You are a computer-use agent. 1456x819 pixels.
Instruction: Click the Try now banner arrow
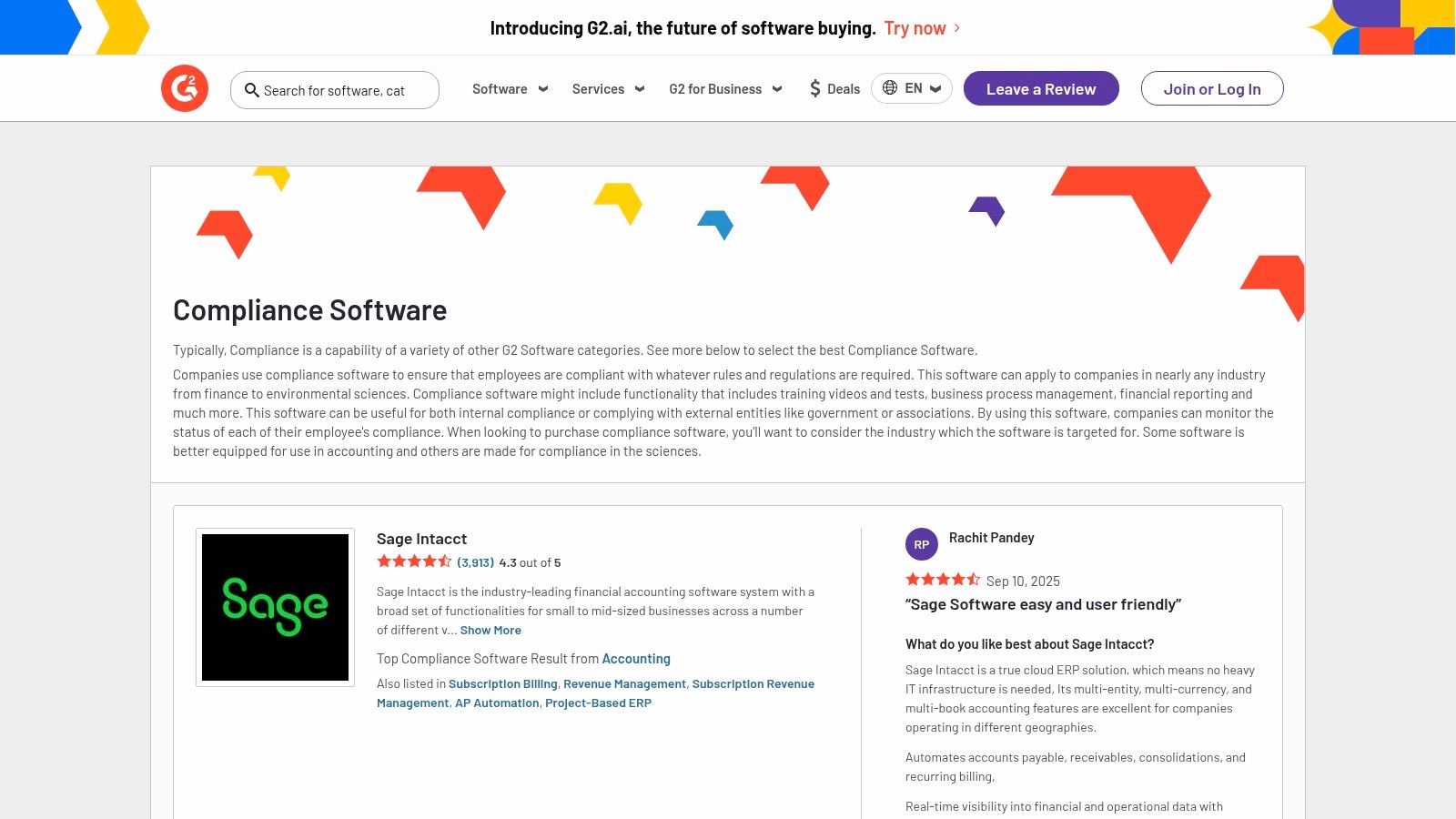point(957,28)
